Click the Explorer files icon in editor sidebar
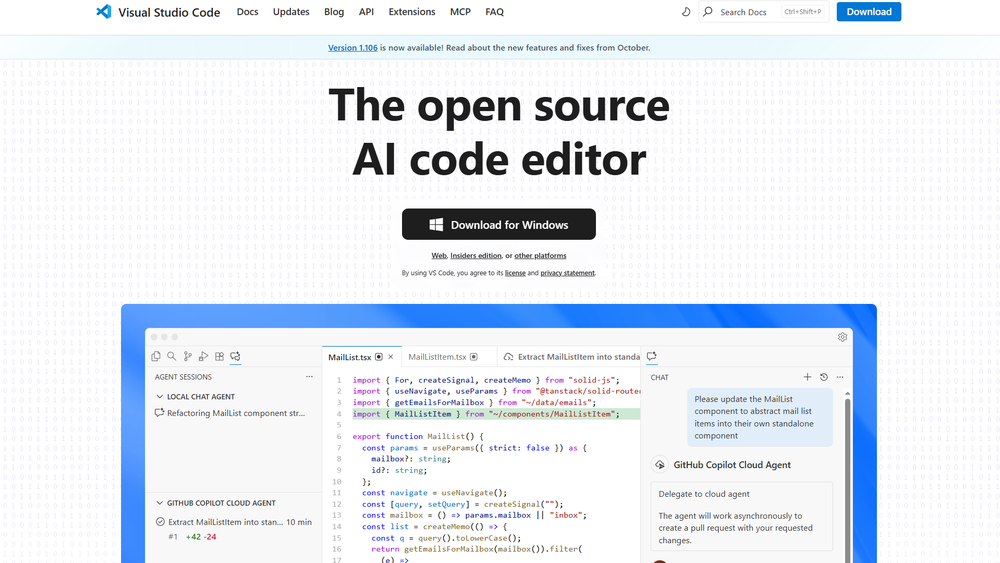The height and width of the screenshot is (563, 1000). (156, 356)
